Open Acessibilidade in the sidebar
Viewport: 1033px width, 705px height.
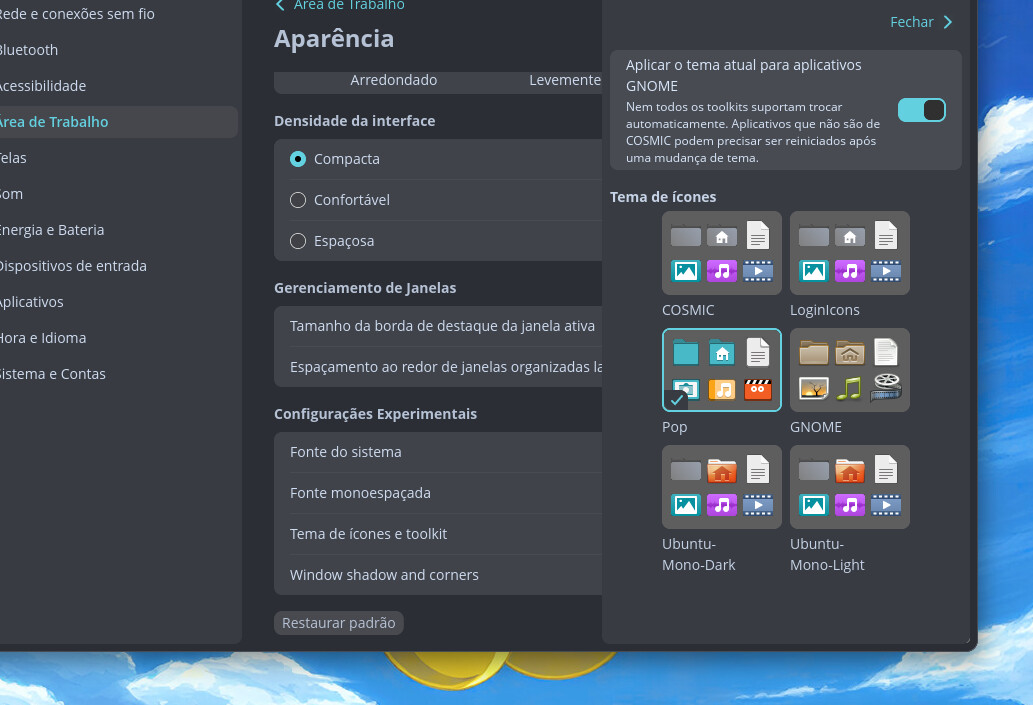point(42,86)
